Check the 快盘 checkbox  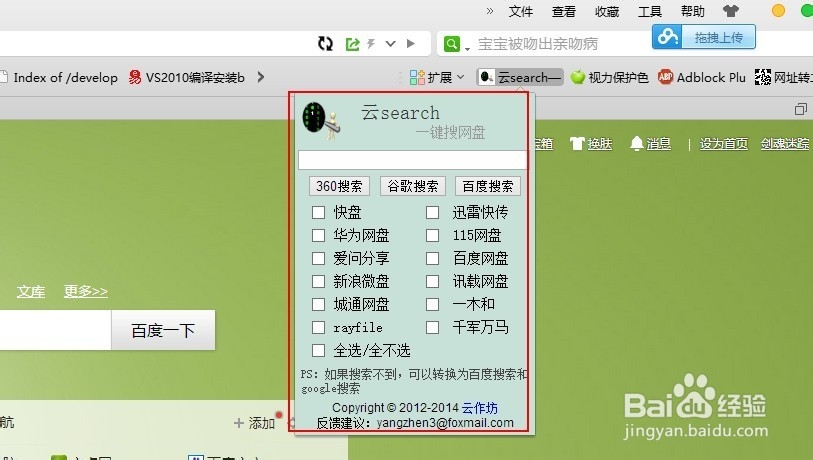tap(318, 213)
